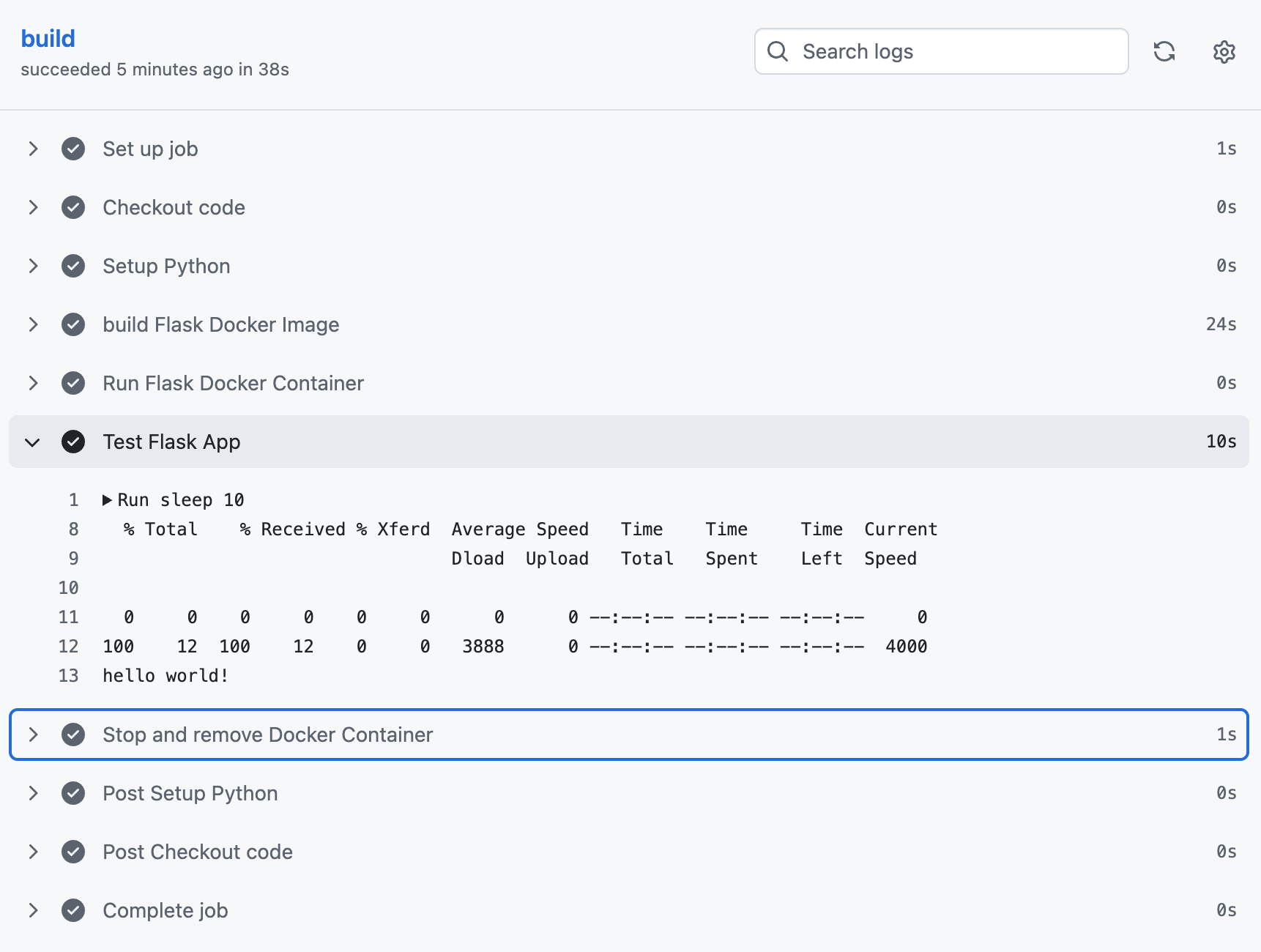Expand the Stop and remove Docker Container chevron
This screenshot has width=1261, height=952.
coord(32,735)
